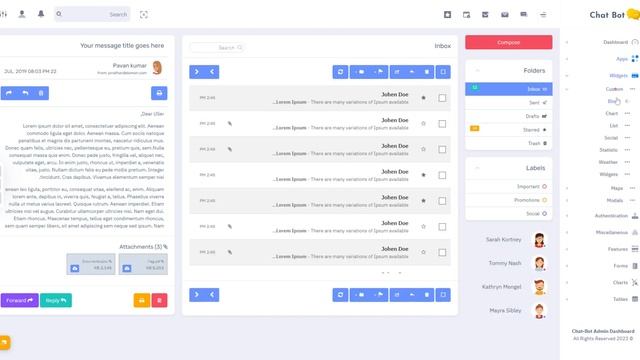Toggle the star on the first Johen Doe email

(x=423, y=98)
